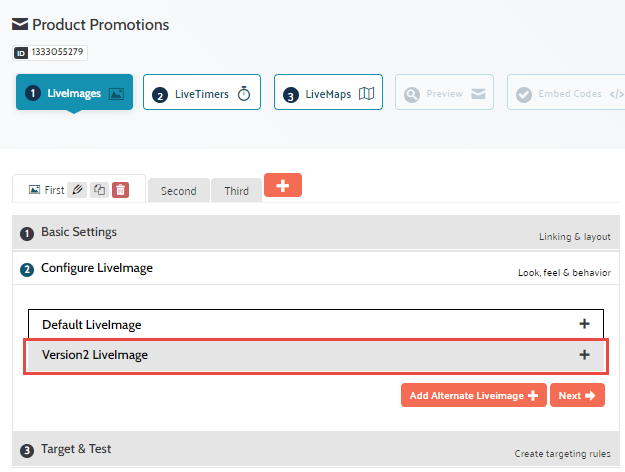Screen dimensions: 625x472
Task: Switch to the Third tab
Action: pyautogui.click(x=236, y=191)
